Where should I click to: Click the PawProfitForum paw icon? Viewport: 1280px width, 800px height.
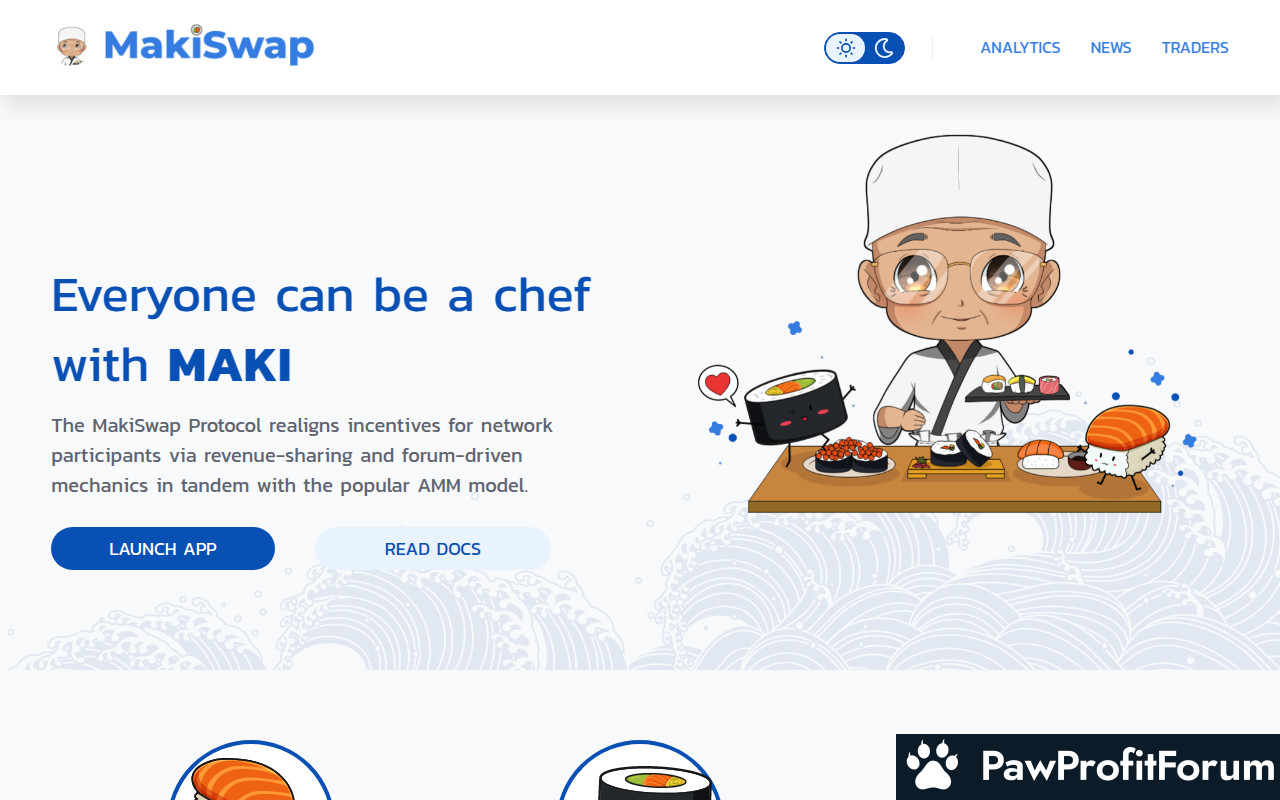933,766
